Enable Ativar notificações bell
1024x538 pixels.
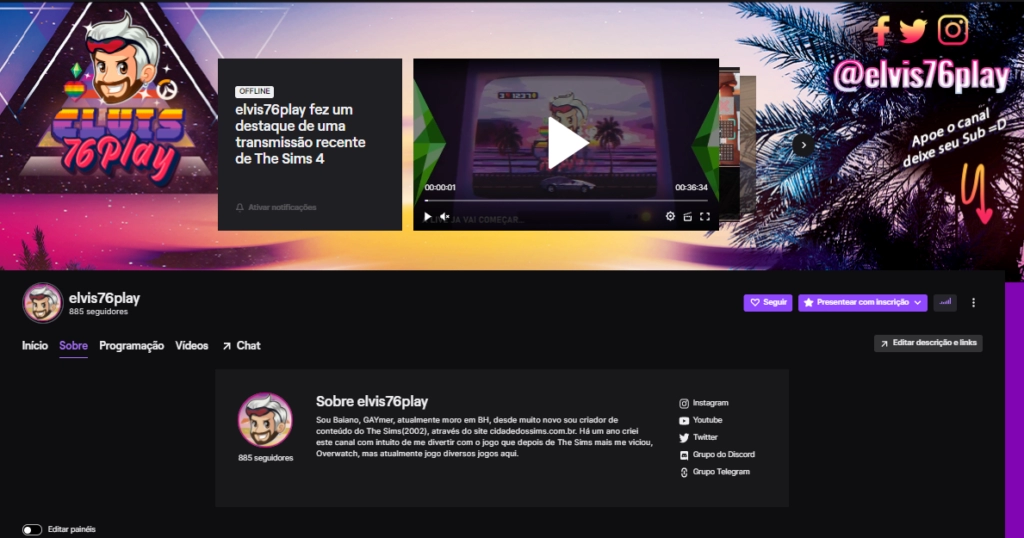coord(276,207)
